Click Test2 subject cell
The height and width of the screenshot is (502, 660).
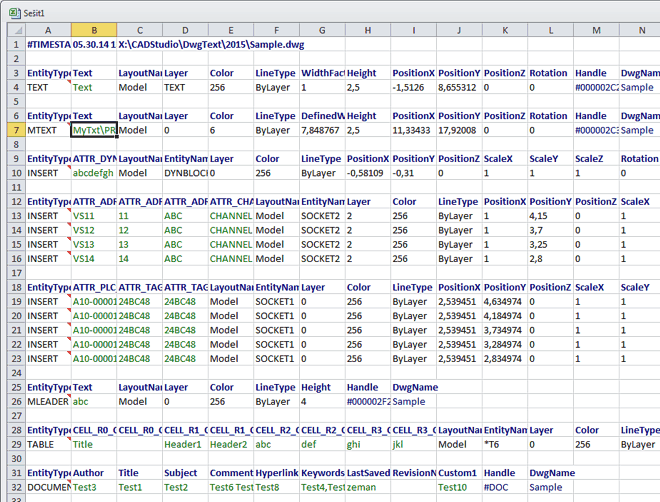185,487
